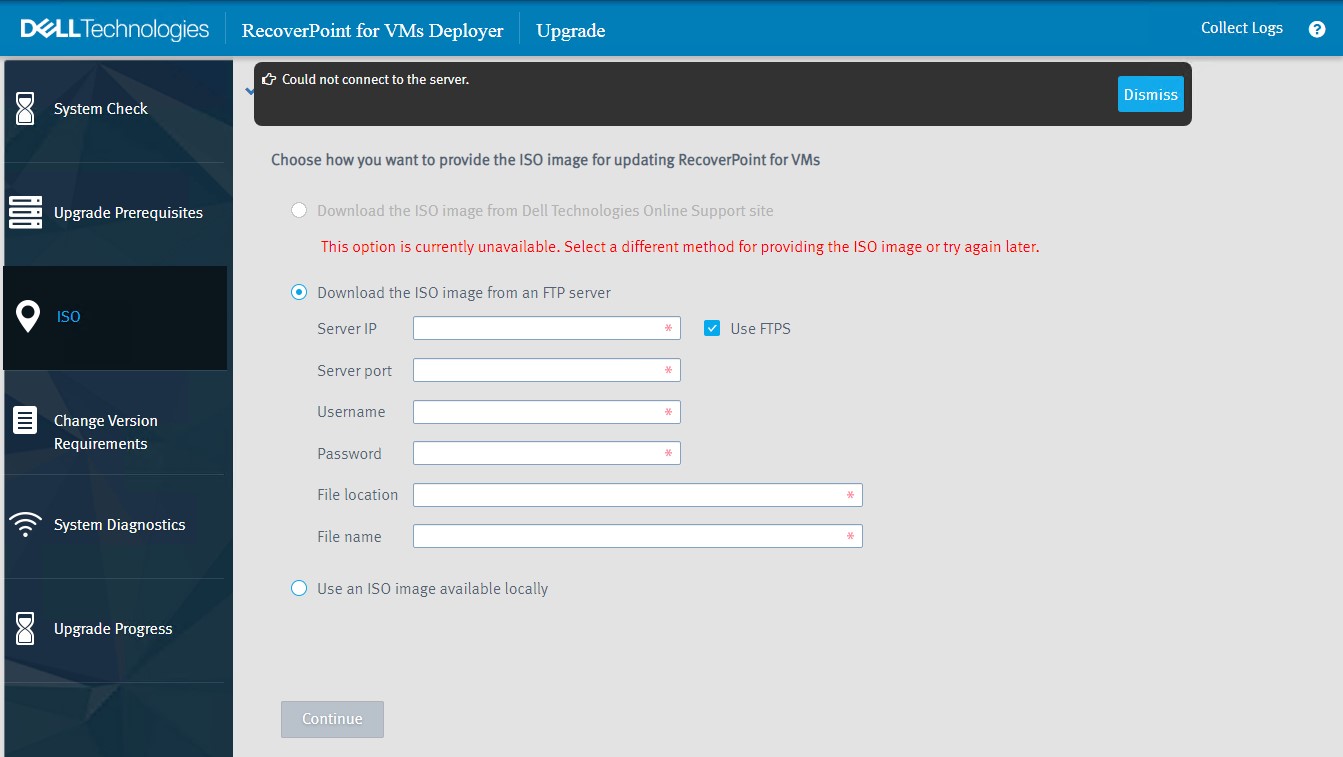
Task: Open RecoverPoint for VMs Deployer header item
Action: (373, 31)
